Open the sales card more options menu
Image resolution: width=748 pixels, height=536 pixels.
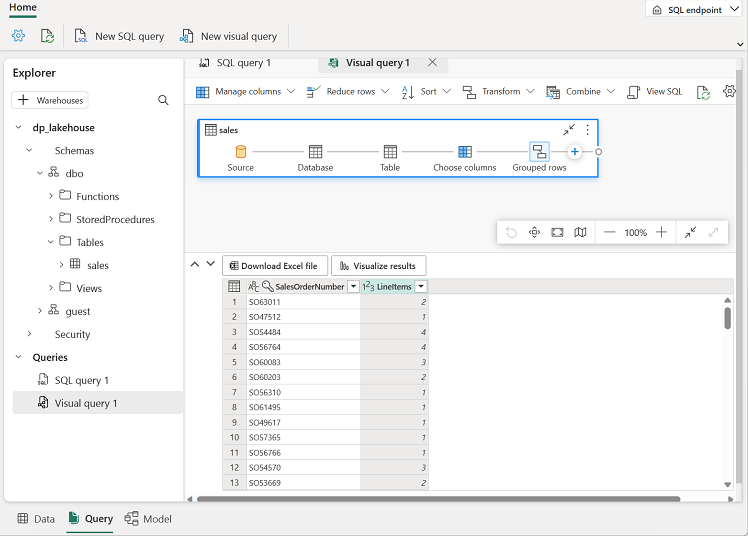[587, 130]
